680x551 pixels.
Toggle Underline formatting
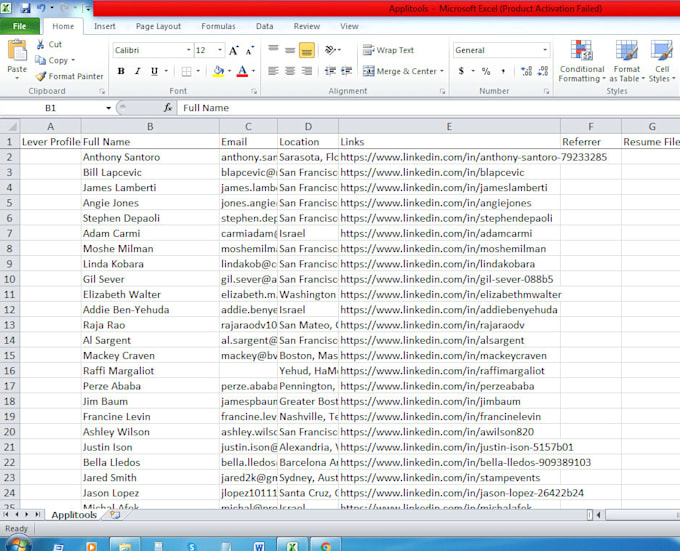click(154, 71)
